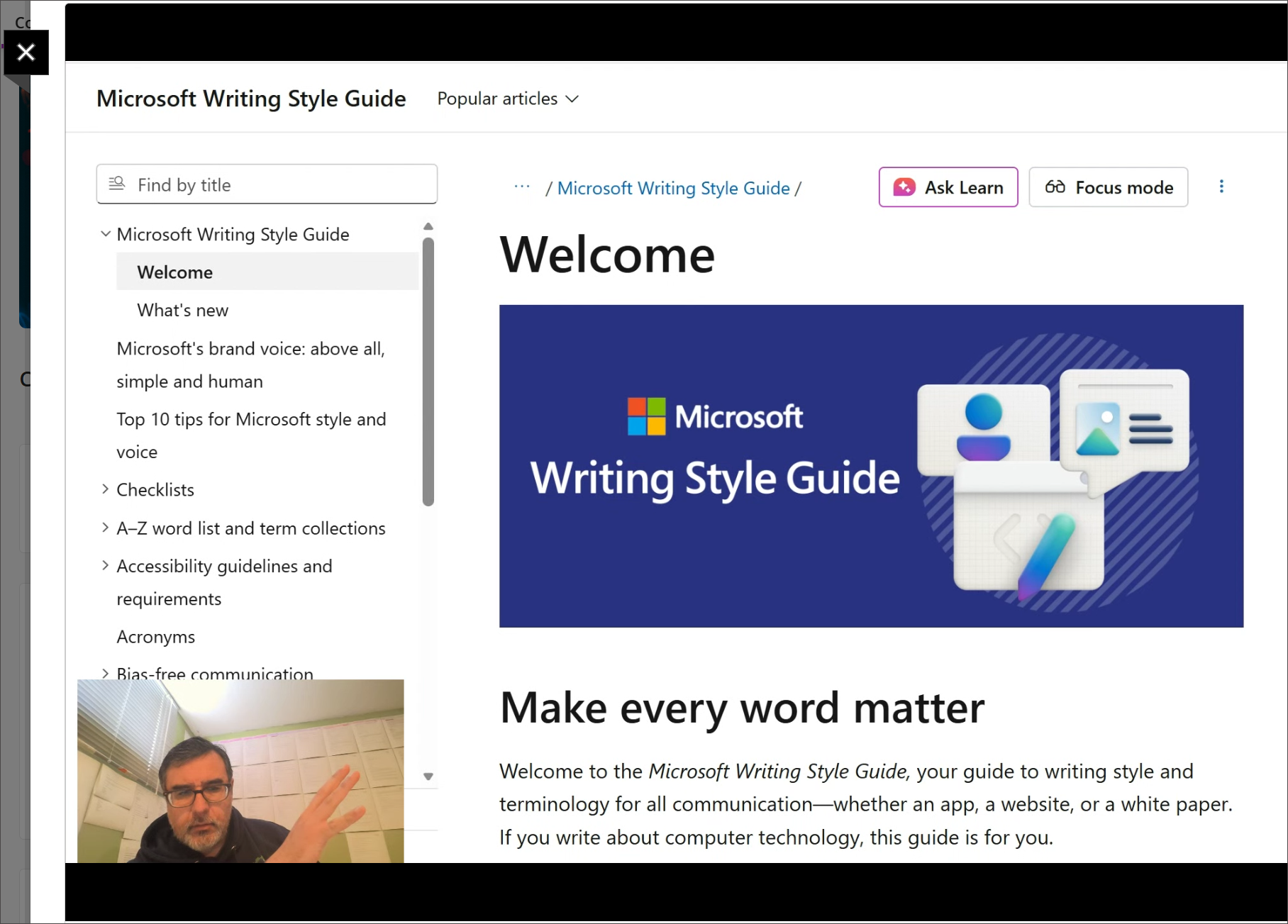The width and height of the screenshot is (1288, 924).
Task: Open the Popular articles dropdown
Action: click(x=508, y=99)
